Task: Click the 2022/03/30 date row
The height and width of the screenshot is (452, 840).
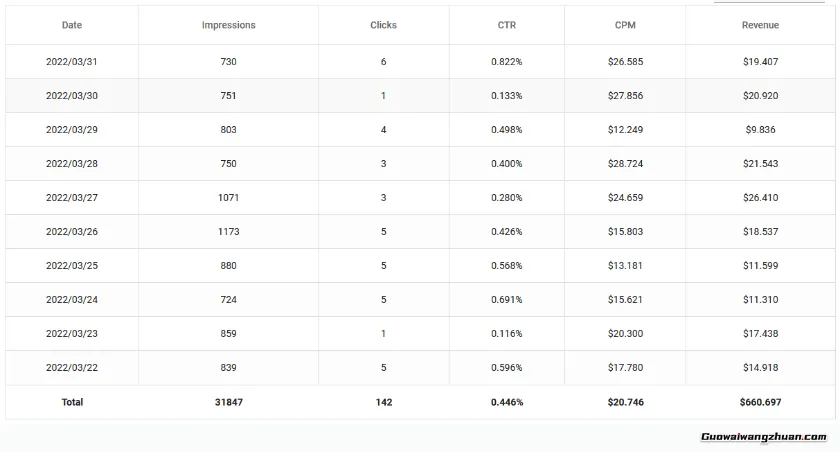Action: pyautogui.click(x=72, y=96)
